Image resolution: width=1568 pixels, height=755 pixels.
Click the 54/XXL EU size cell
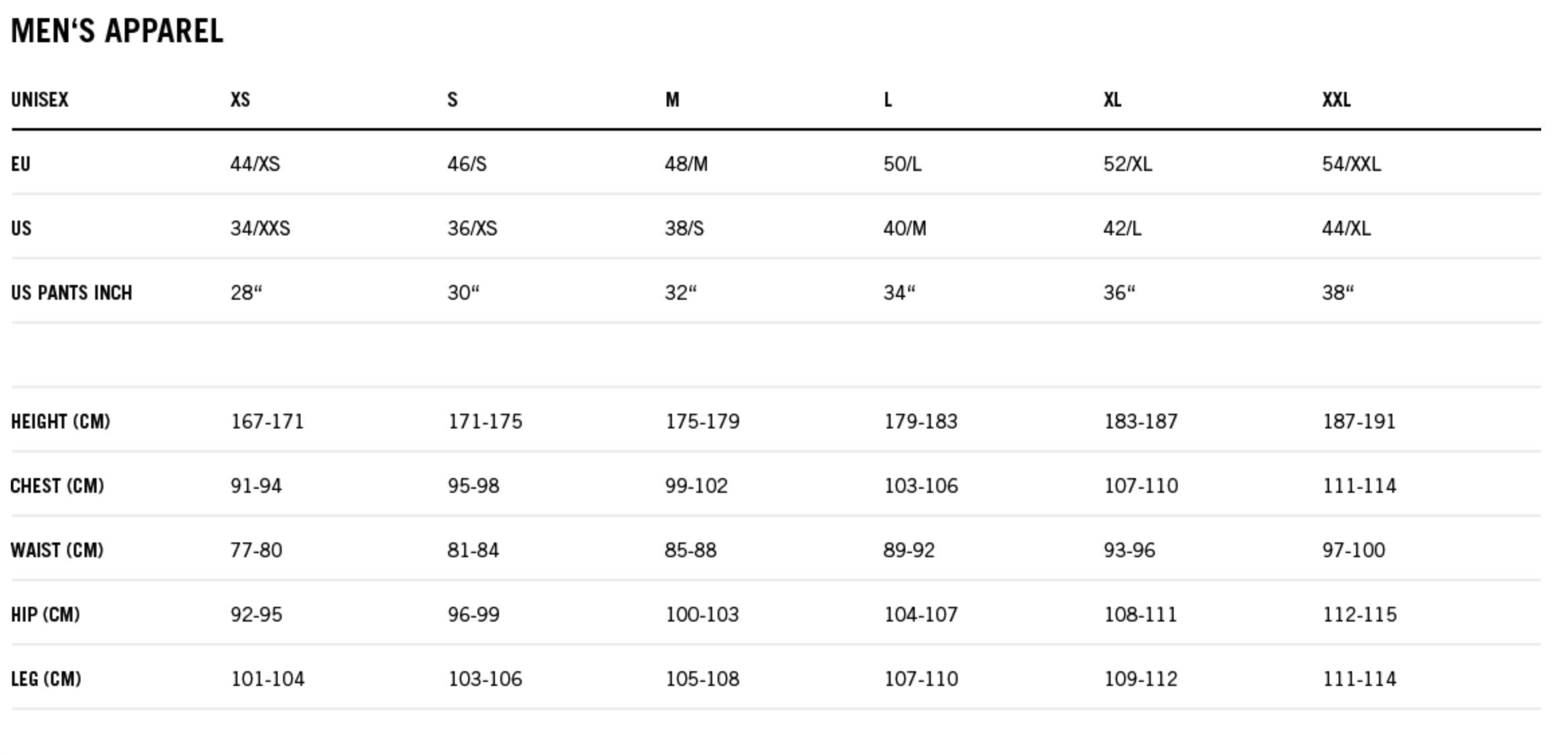(x=1351, y=164)
